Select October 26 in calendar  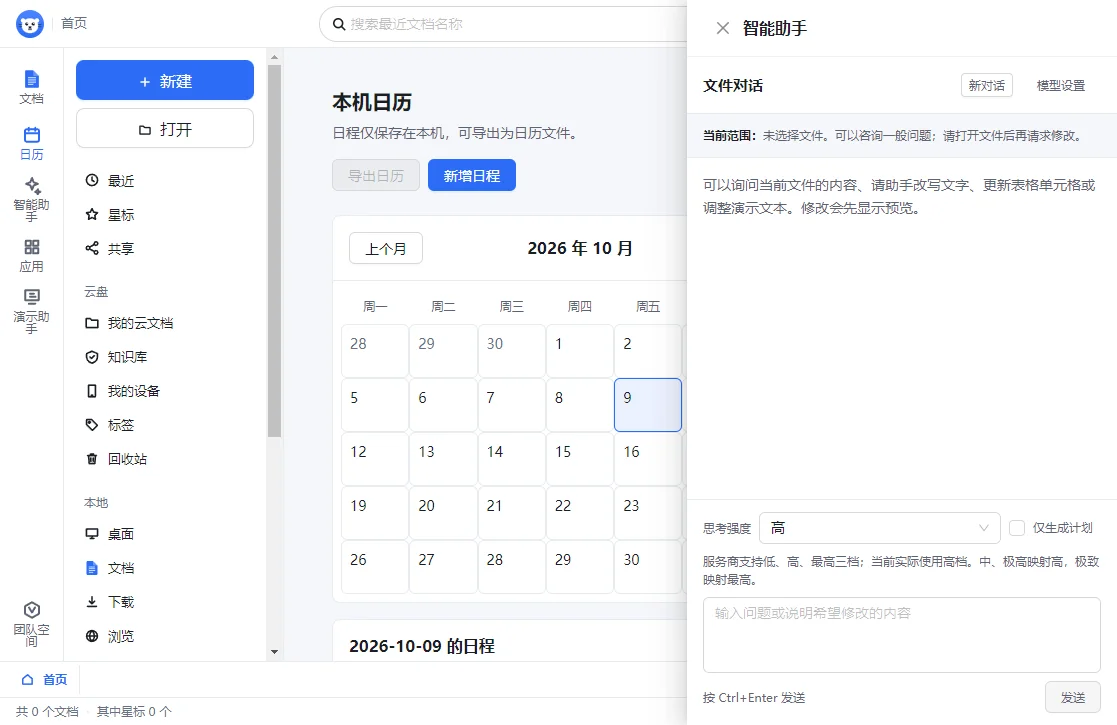(x=375, y=568)
